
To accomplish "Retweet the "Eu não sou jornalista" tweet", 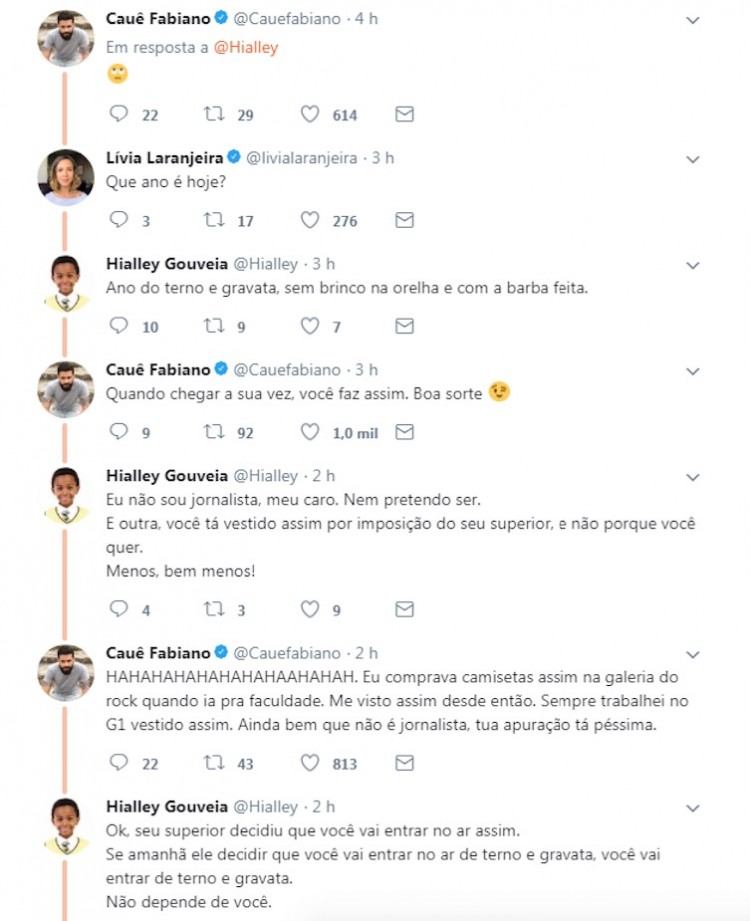I will tap(214, 609).
